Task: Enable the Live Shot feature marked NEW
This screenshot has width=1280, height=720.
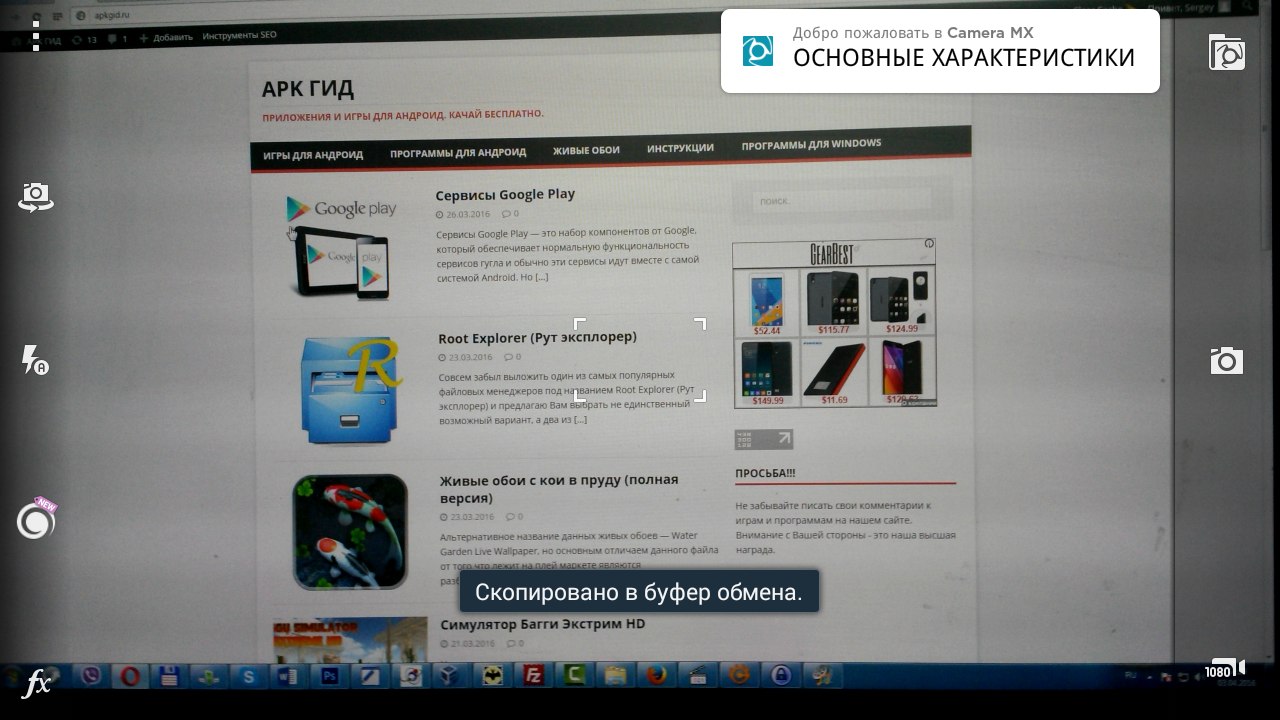Action: (x=36, y=520)
